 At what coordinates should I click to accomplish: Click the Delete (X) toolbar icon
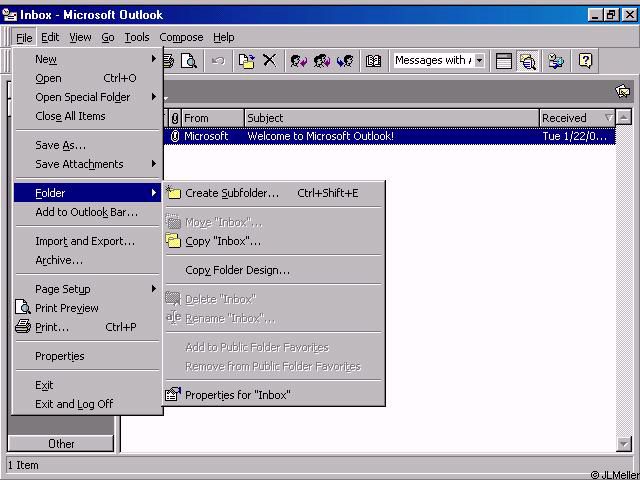click(269, 61)
